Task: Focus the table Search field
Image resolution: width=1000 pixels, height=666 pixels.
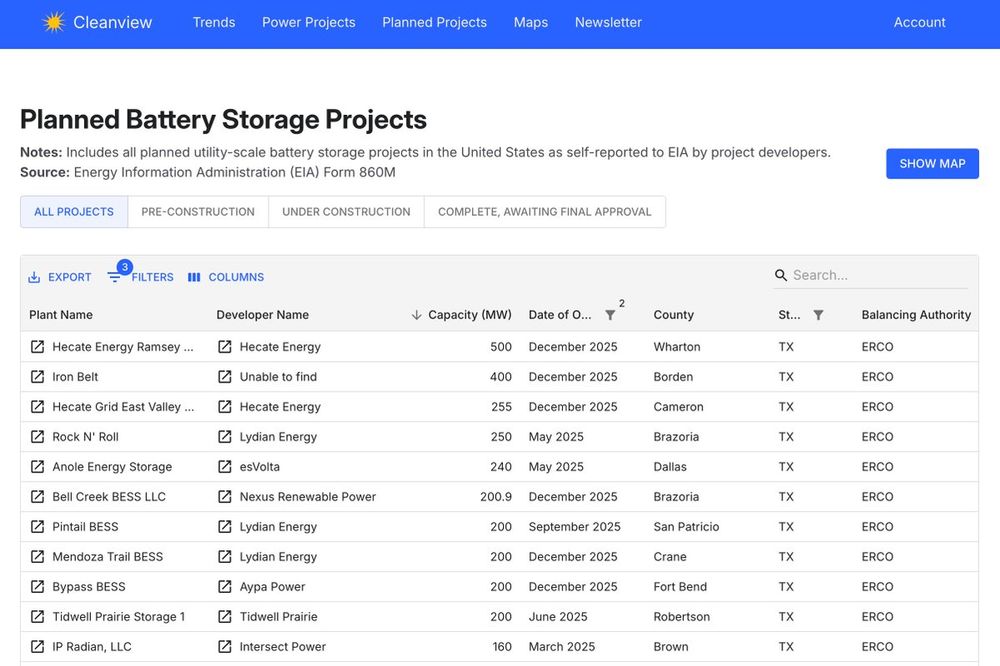Action: (871, 275)
